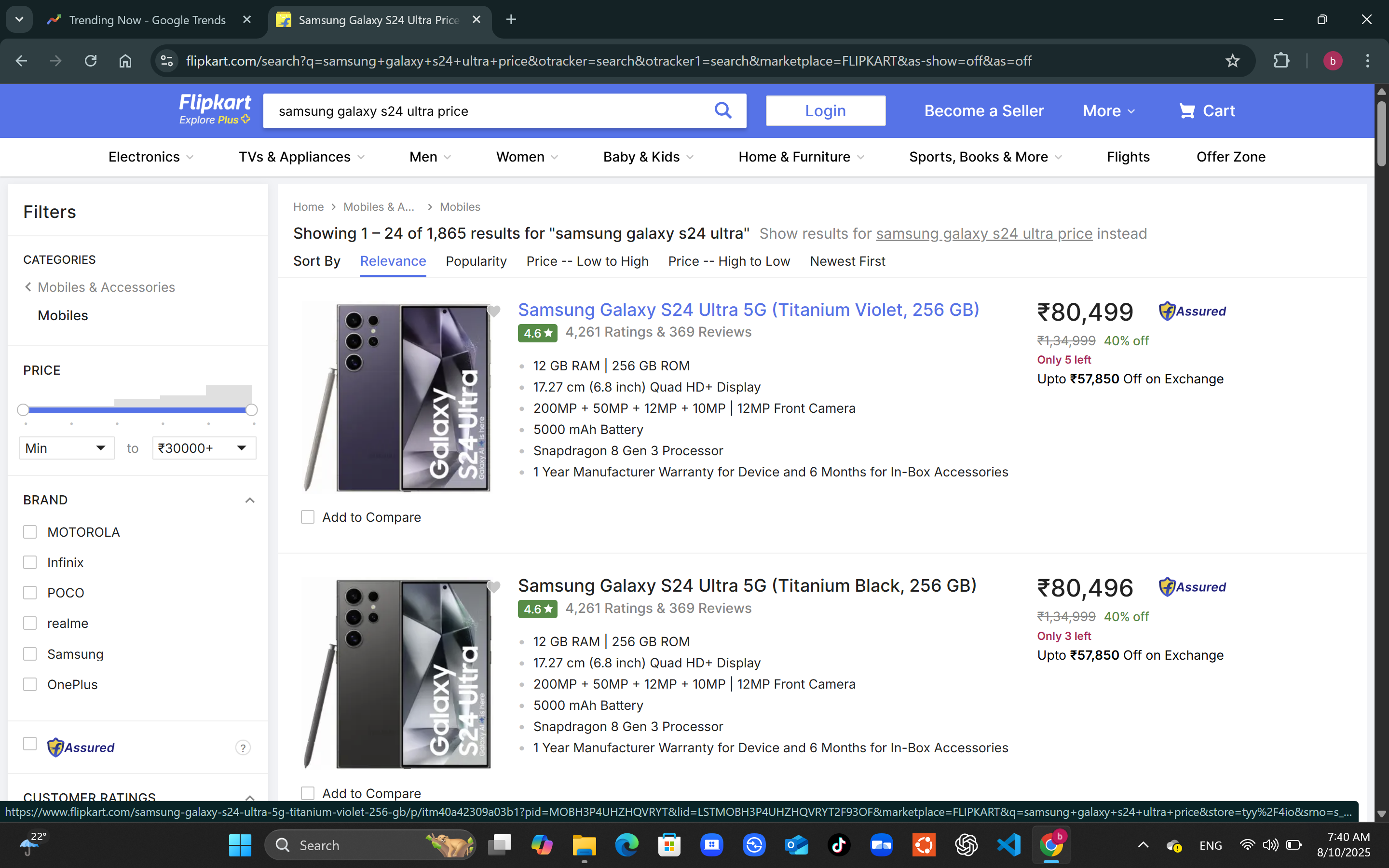
Task: Expand TVs & Appliances category menu
Action: click(302, 157)
